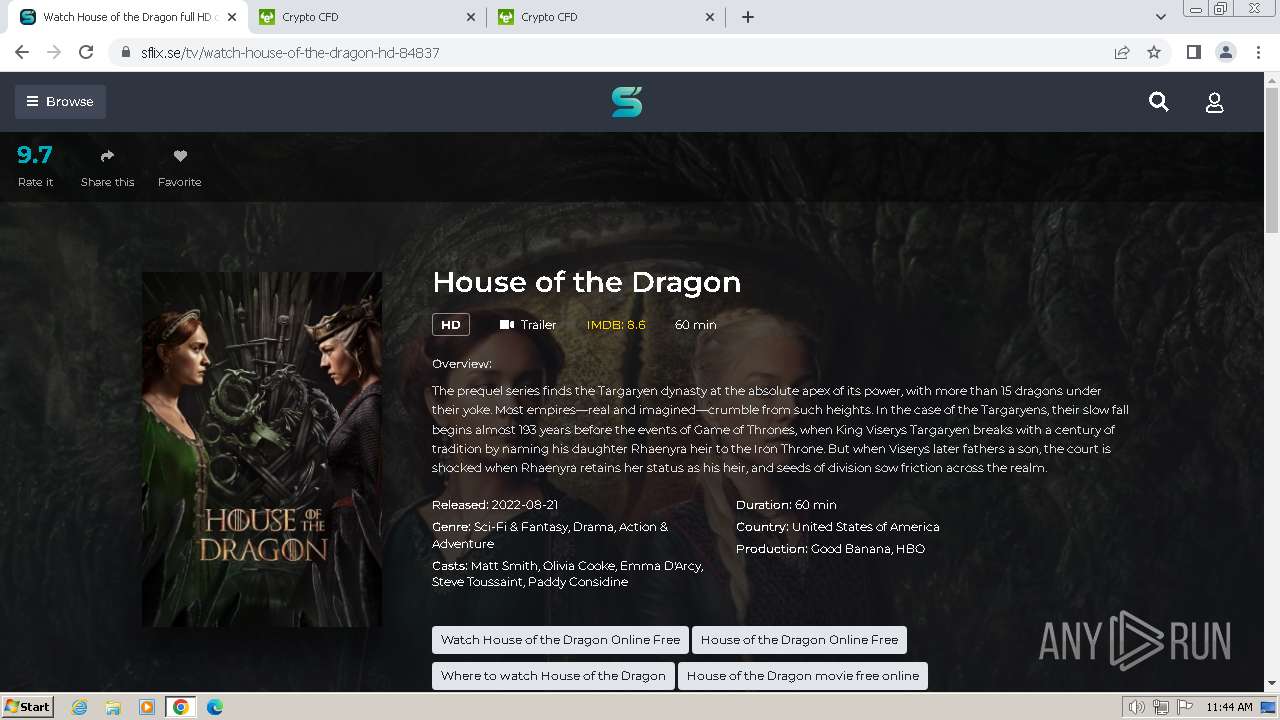Click the address bar URL
This screenshot has height=720, width=1280.
(x=290, y=53)
